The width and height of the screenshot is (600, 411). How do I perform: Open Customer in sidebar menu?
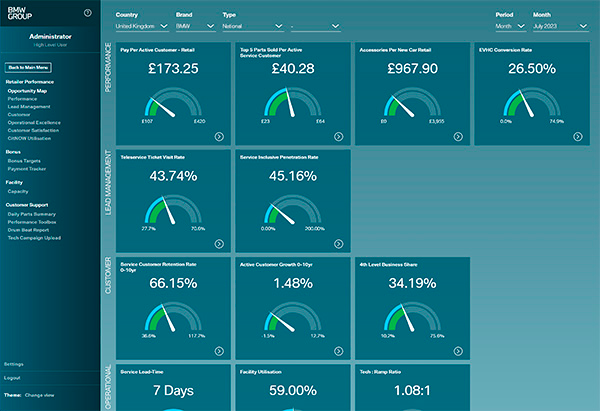point(19,114)
